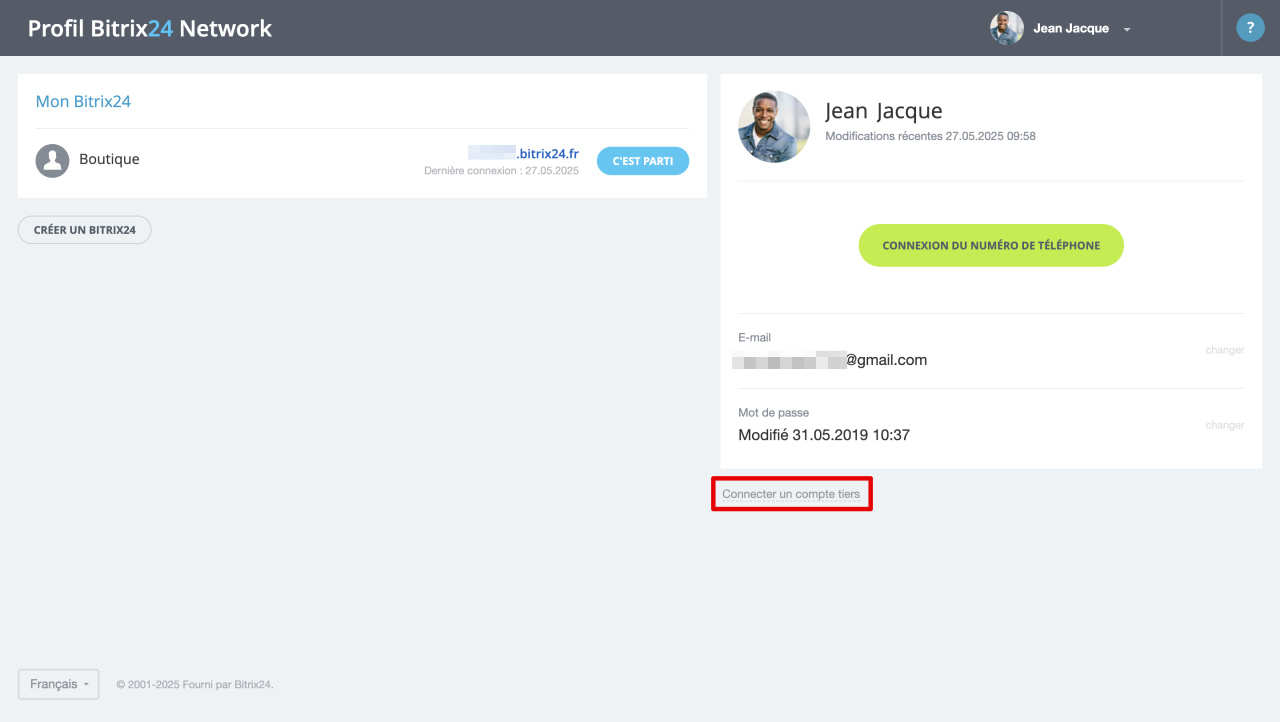Open the bitrix24.fr portal link
This screenshot has height=722, width=1280.
pos(523,153)
